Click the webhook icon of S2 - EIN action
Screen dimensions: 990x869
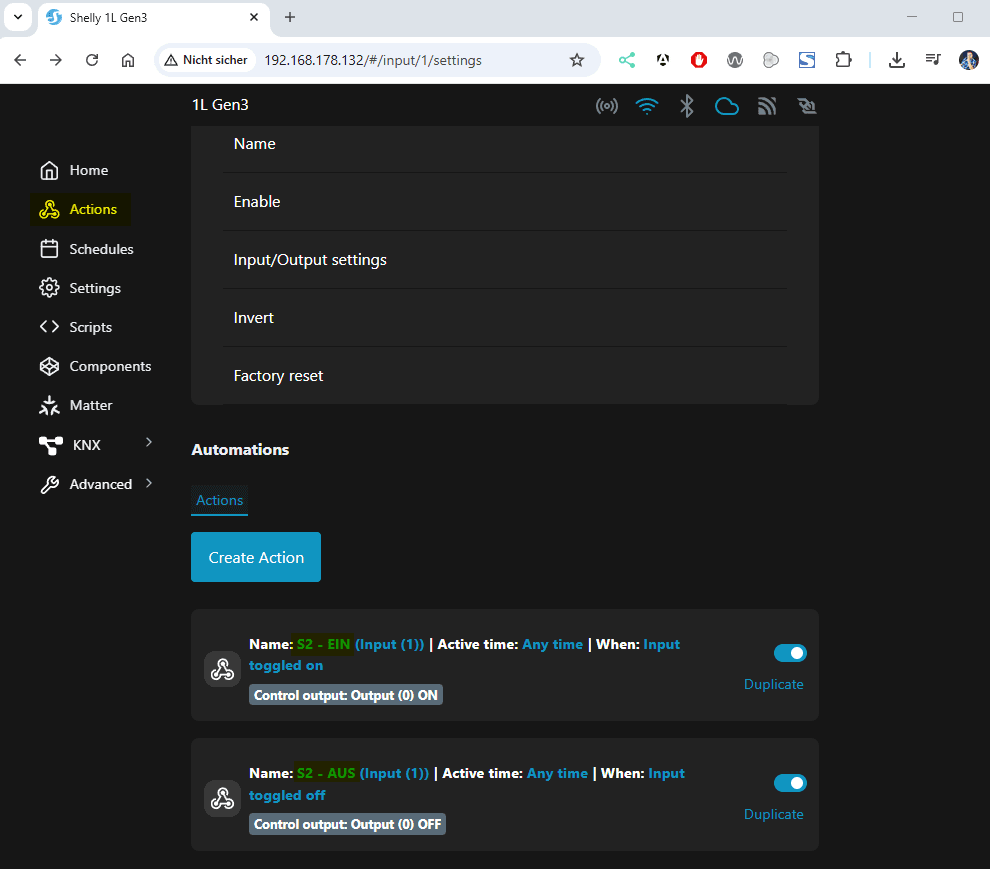point(222,669)
